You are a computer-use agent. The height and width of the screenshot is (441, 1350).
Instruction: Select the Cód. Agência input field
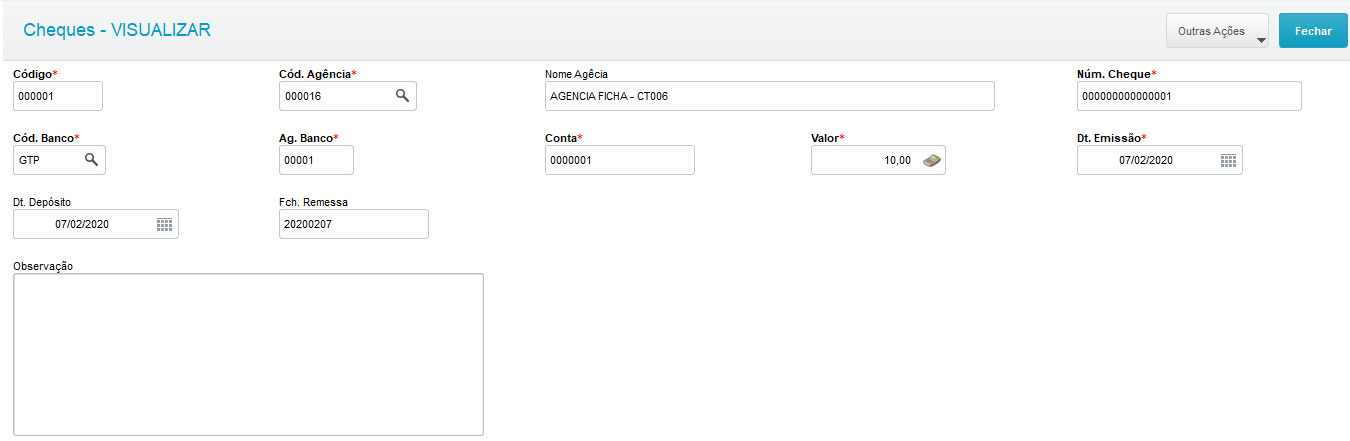(335, 96)
